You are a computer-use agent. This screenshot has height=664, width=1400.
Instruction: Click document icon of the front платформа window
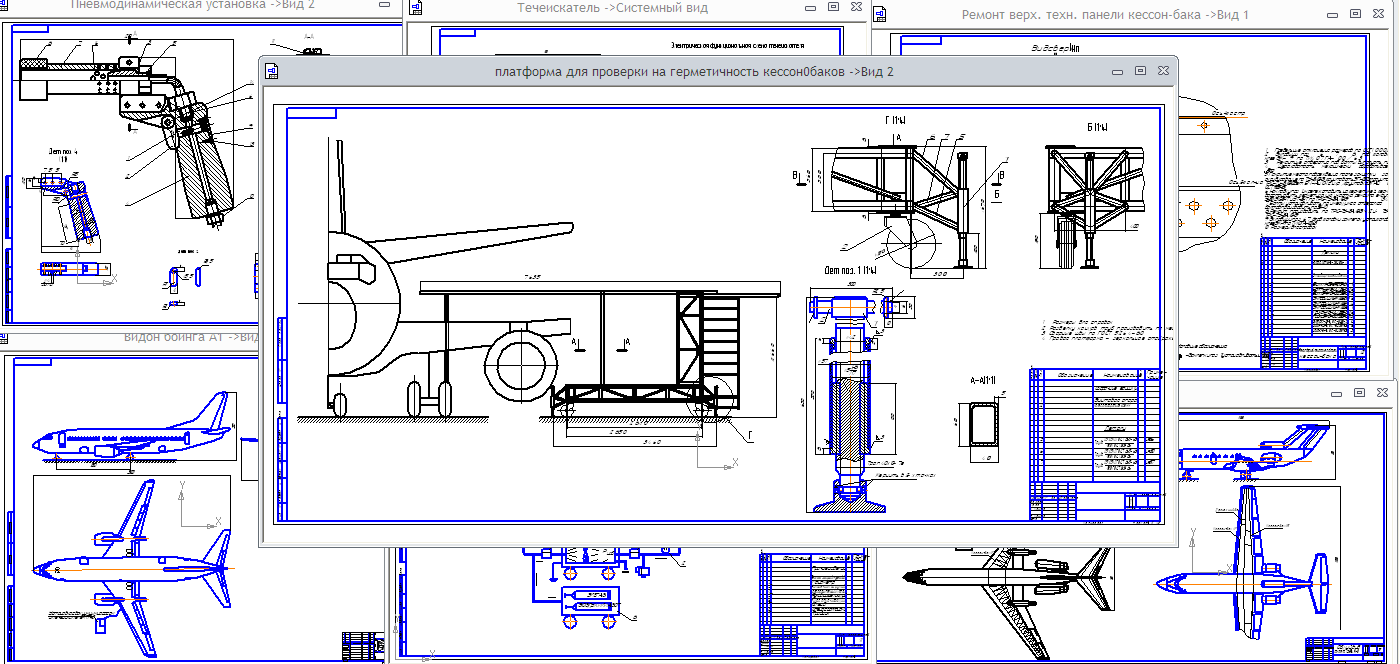(x=270, y=71)
